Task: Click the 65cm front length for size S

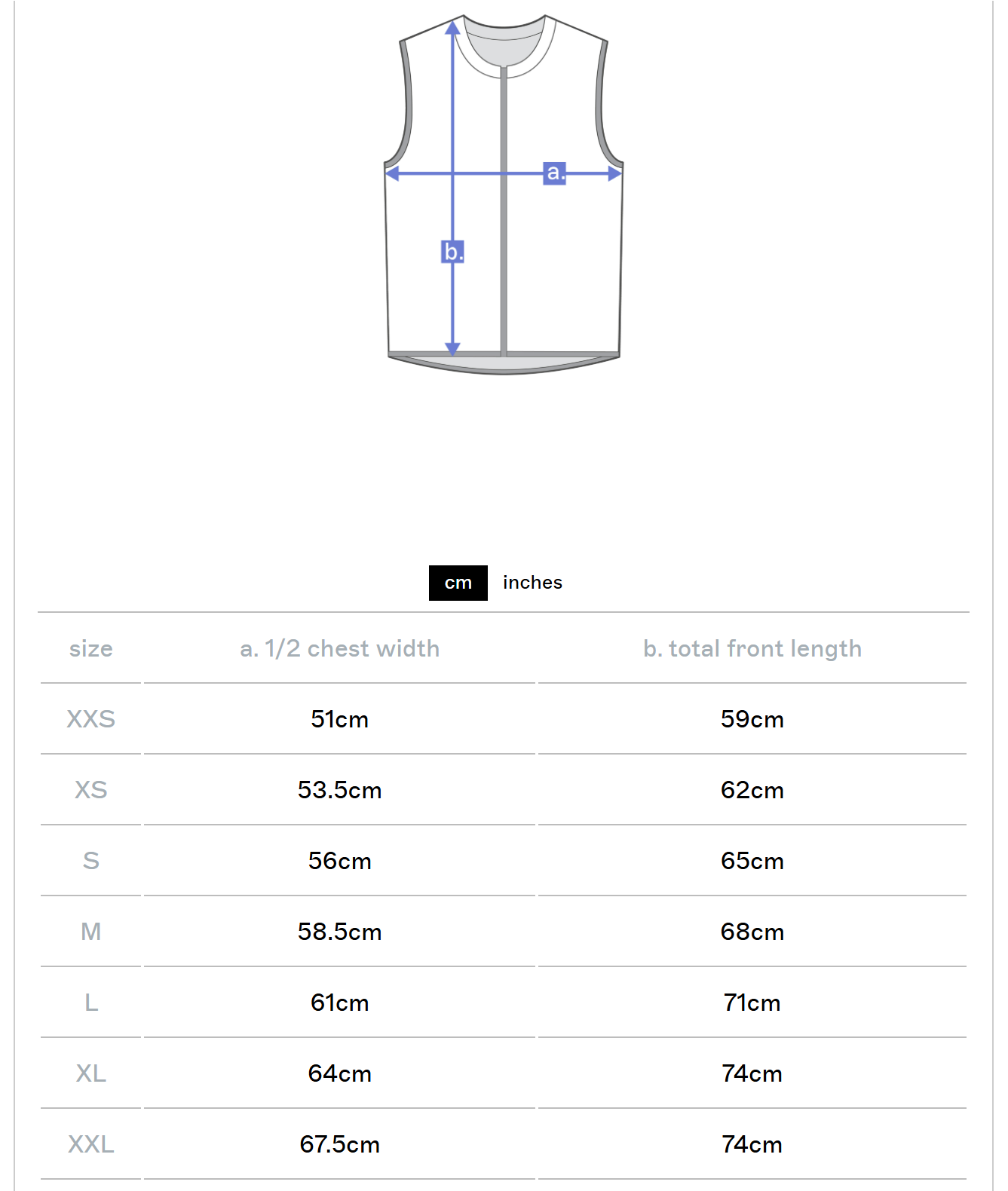Action: point(752,861)
